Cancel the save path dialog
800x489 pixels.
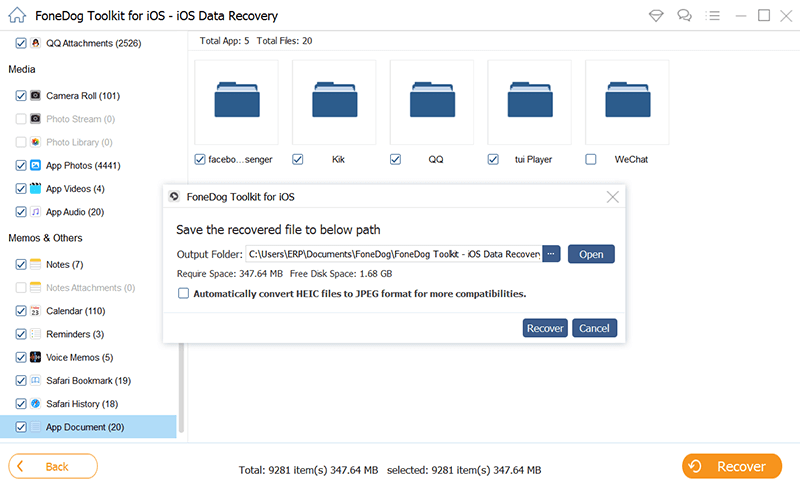click(x=594, y=328)
